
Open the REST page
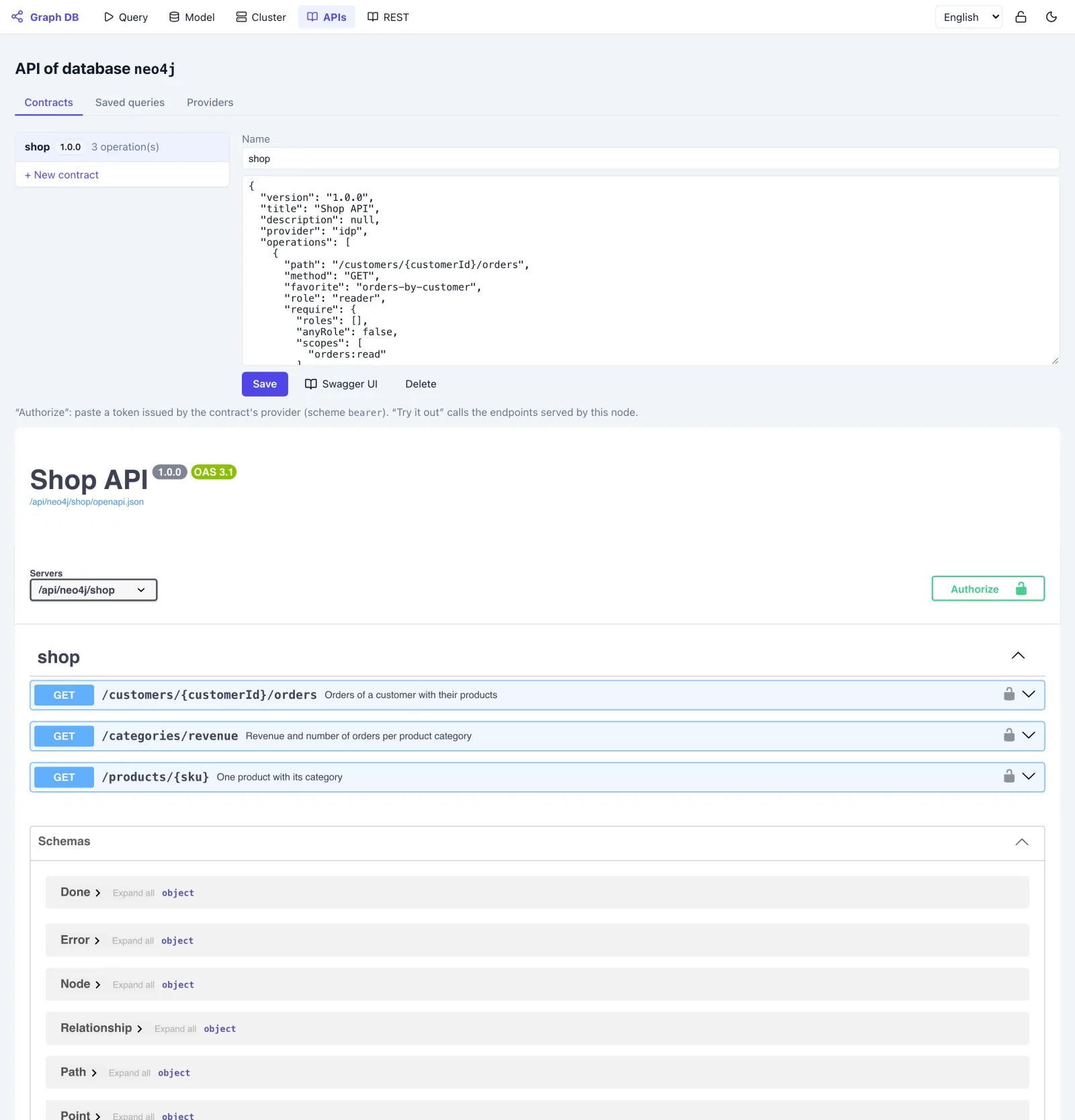tap(388, 17)
